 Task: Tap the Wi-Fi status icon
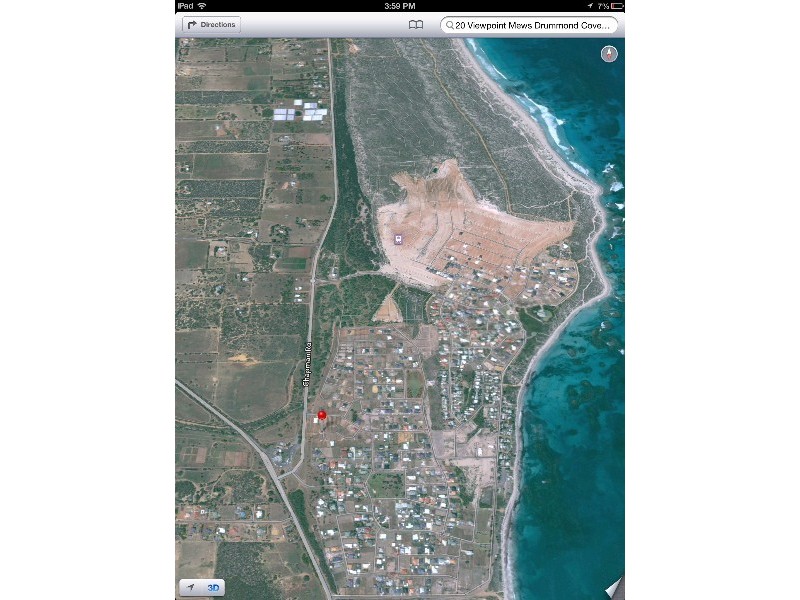pyautogui.click(x=201, y=6)
